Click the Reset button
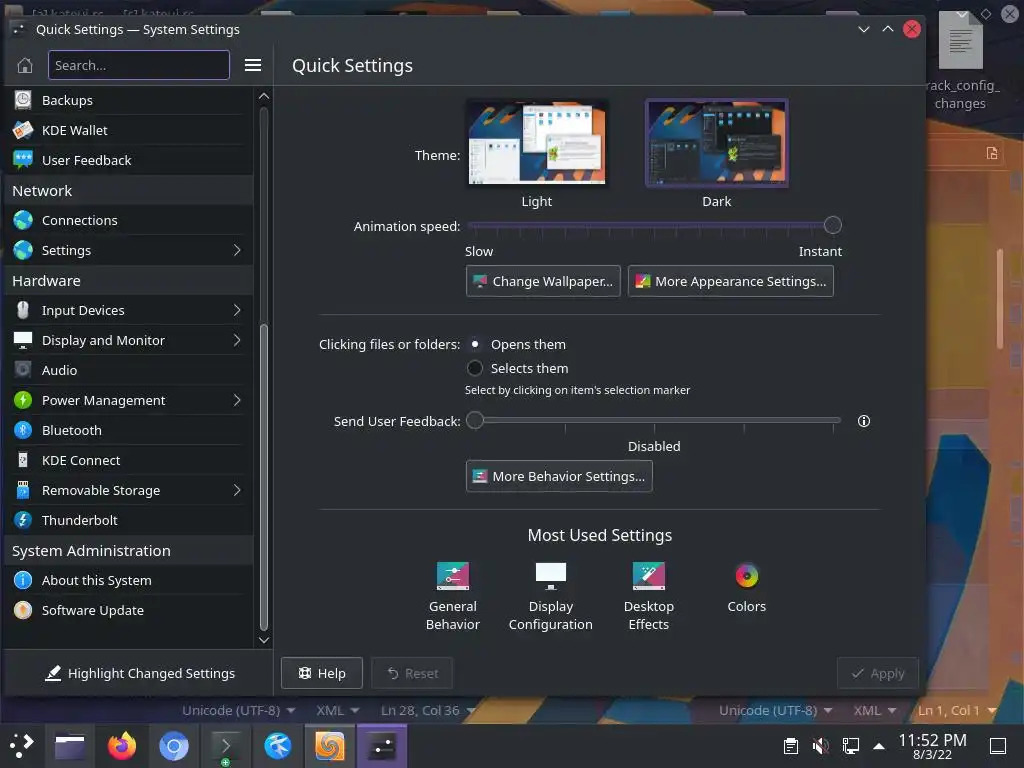Image resolution: width=1024 pixels, height=768 pixels. [x=412, y=673]
